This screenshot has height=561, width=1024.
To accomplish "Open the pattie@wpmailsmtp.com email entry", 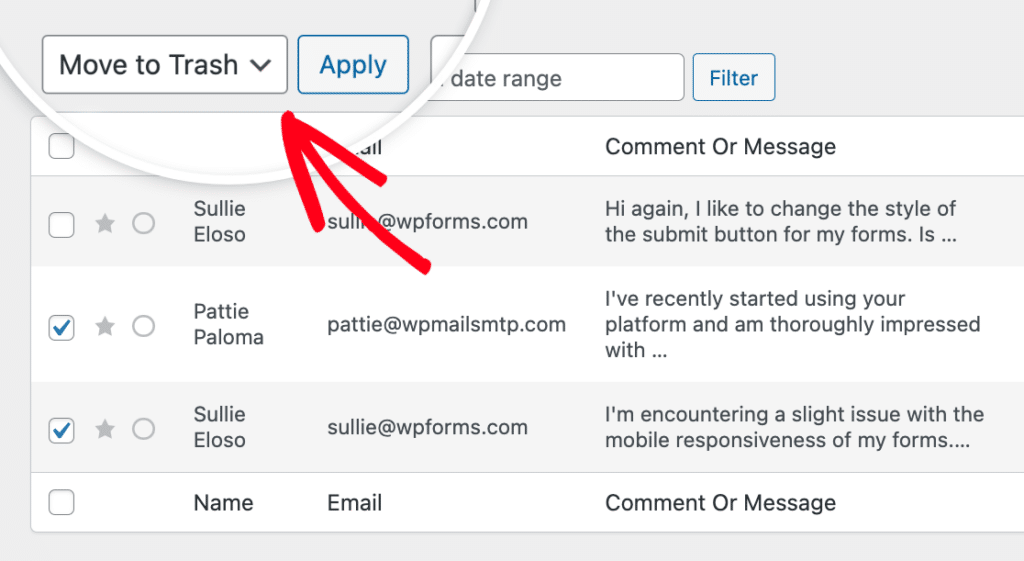I will (446, 324).
